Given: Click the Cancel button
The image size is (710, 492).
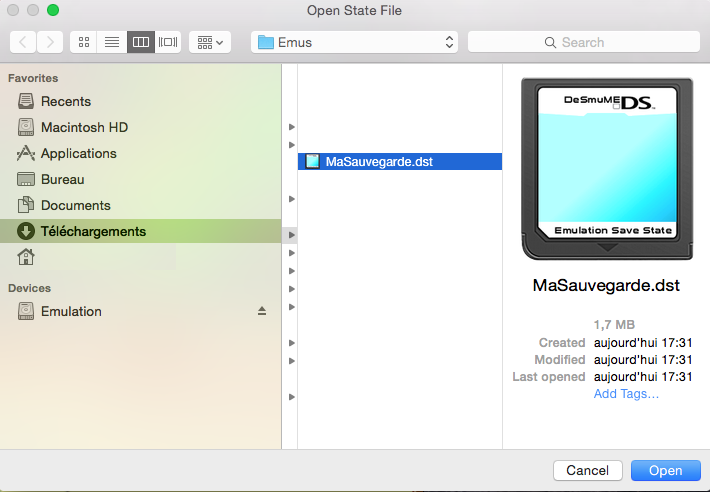Looking at the screenshot, I should coord(588,470).
